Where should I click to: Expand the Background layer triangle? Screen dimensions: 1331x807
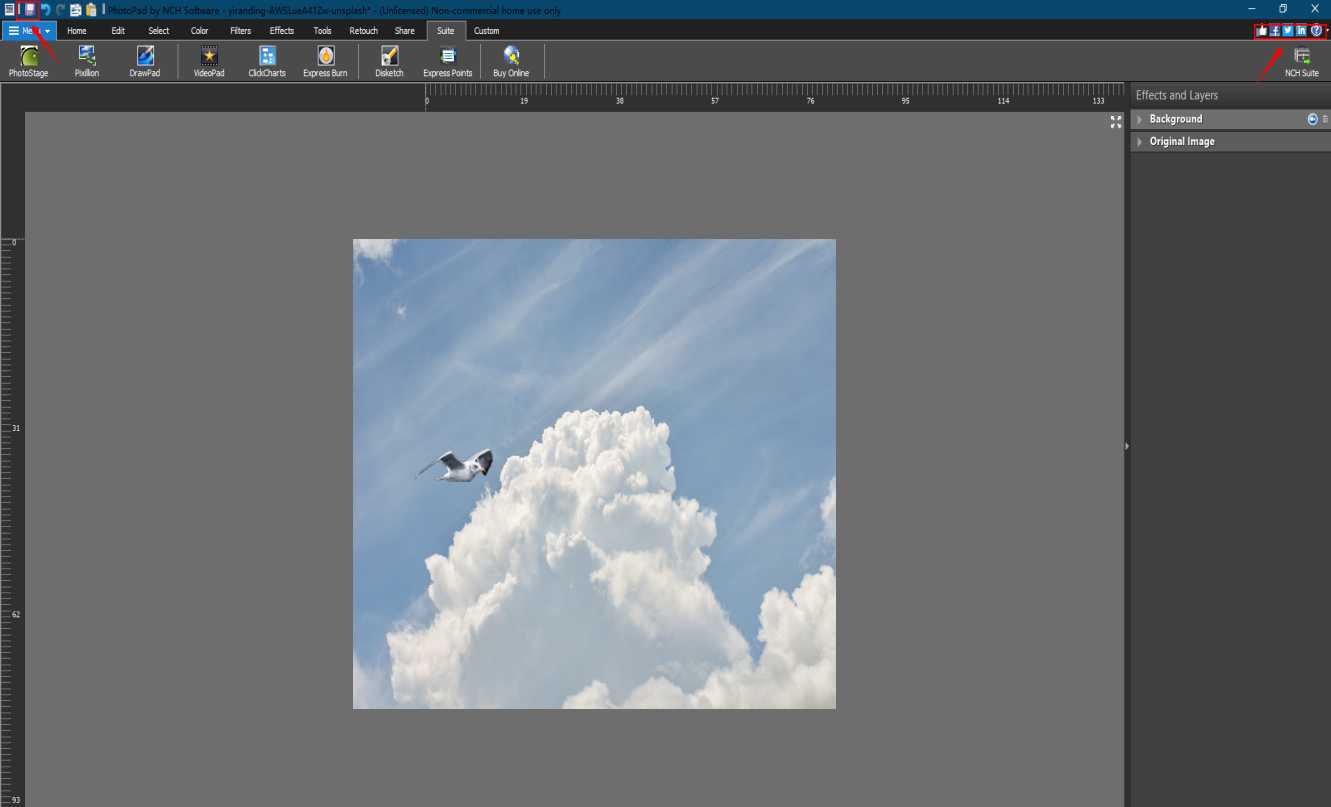point(1139,119)
